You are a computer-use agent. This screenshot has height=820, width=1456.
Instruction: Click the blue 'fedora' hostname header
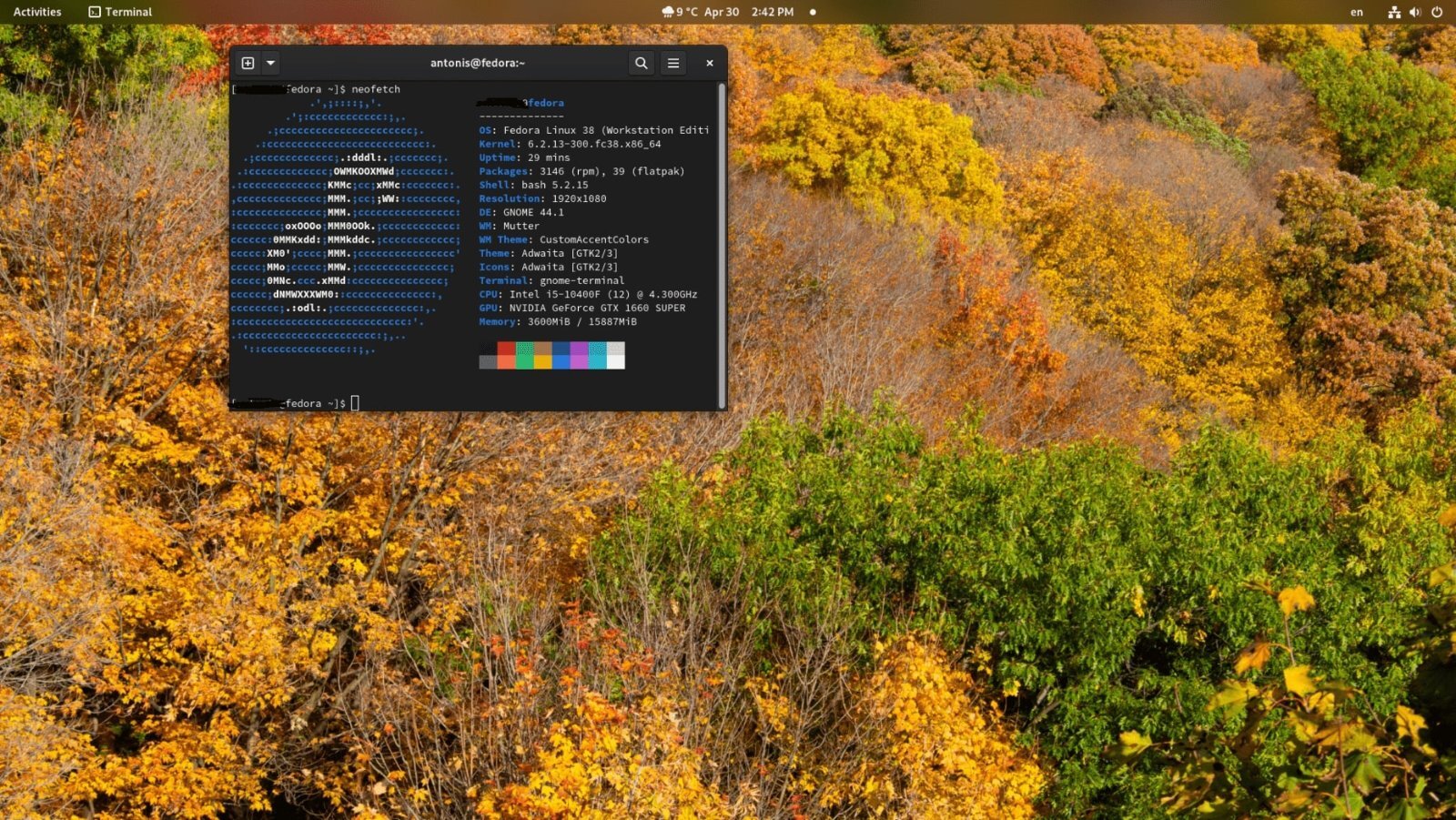pyautogui.click(x=546, y=103)
